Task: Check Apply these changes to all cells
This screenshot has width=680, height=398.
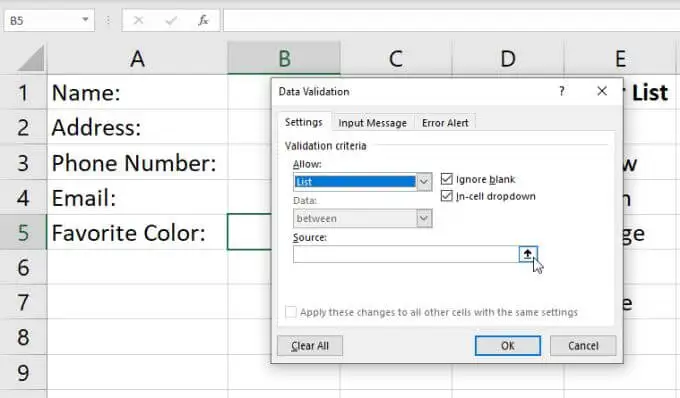Action: 291,312
